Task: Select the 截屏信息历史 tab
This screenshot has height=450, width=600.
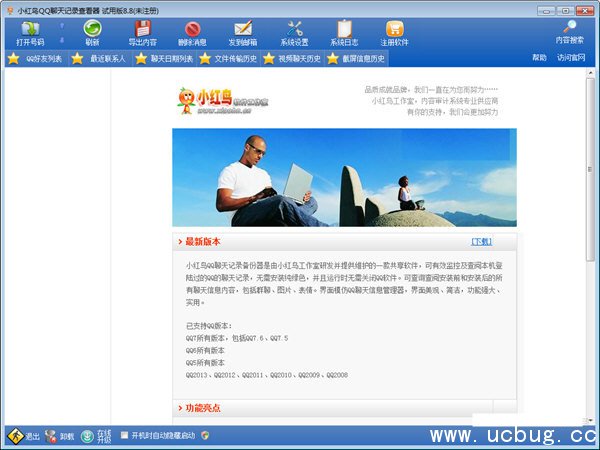Action: pyautogui.click(x=357, y=59)
